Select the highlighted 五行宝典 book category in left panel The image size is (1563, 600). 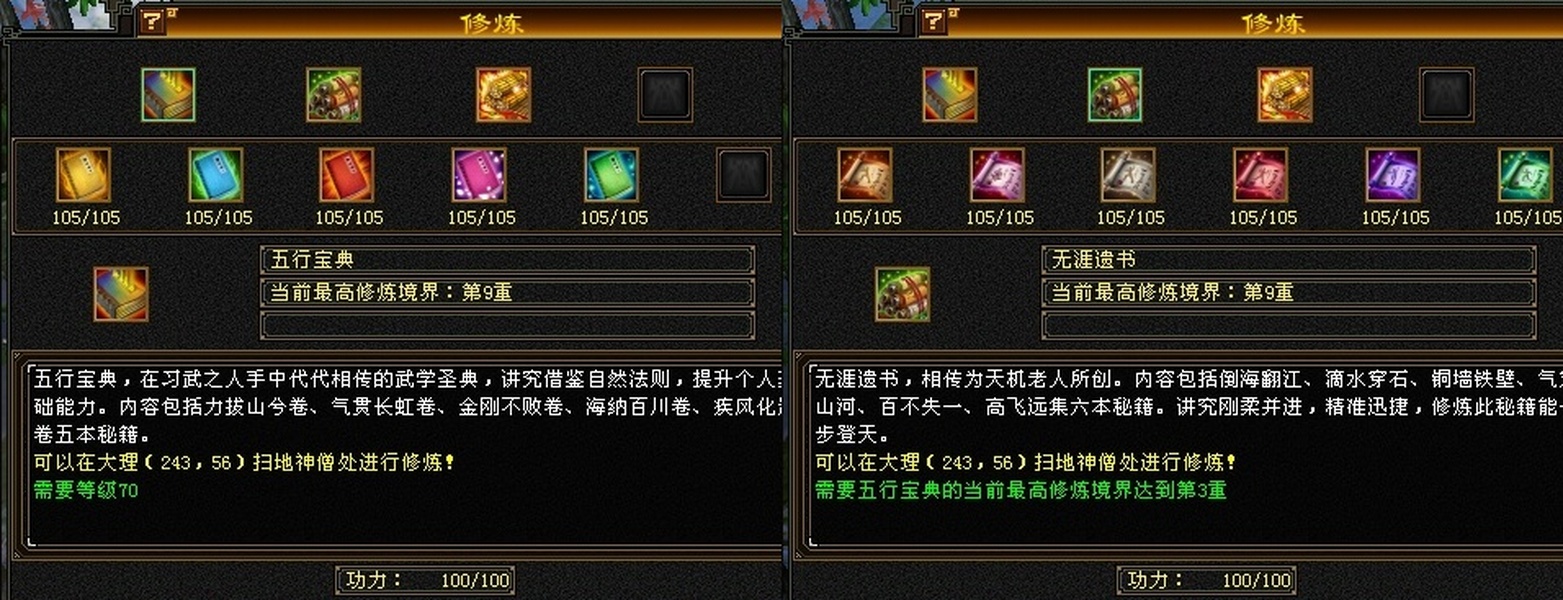pos(168,95)
